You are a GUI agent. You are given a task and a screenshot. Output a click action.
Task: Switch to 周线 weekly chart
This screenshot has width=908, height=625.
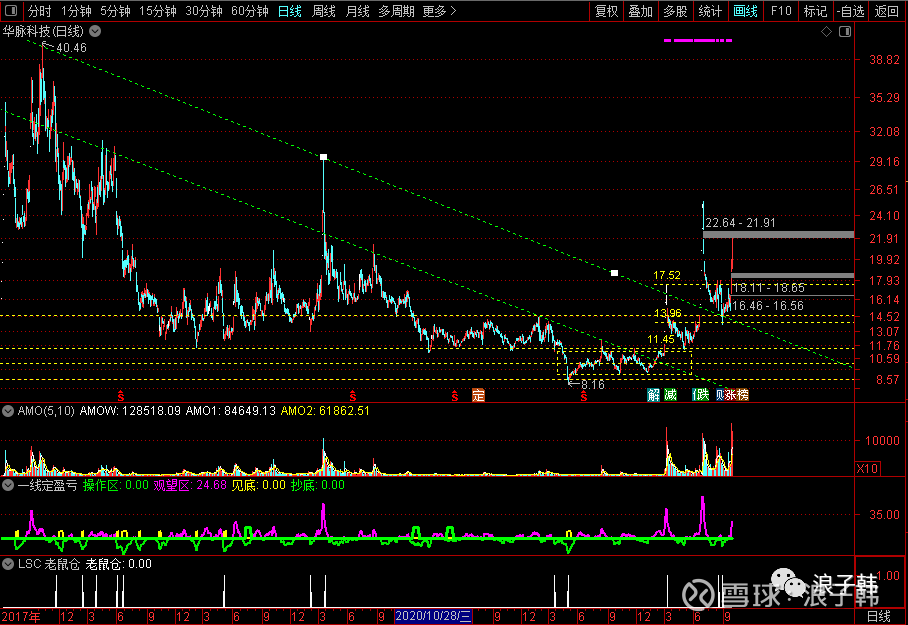(323, 11)
